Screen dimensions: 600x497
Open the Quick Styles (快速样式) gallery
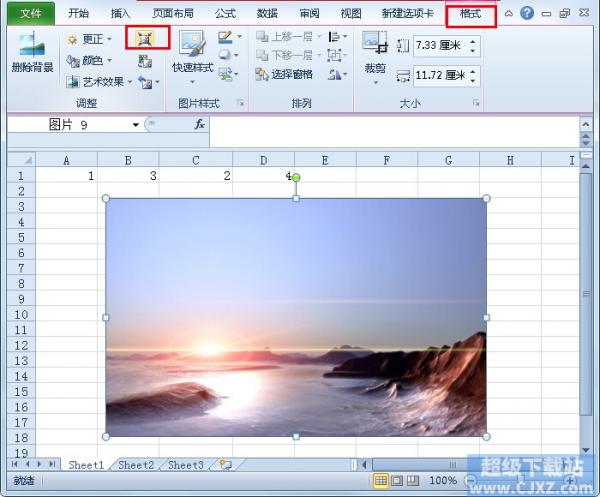192,57
